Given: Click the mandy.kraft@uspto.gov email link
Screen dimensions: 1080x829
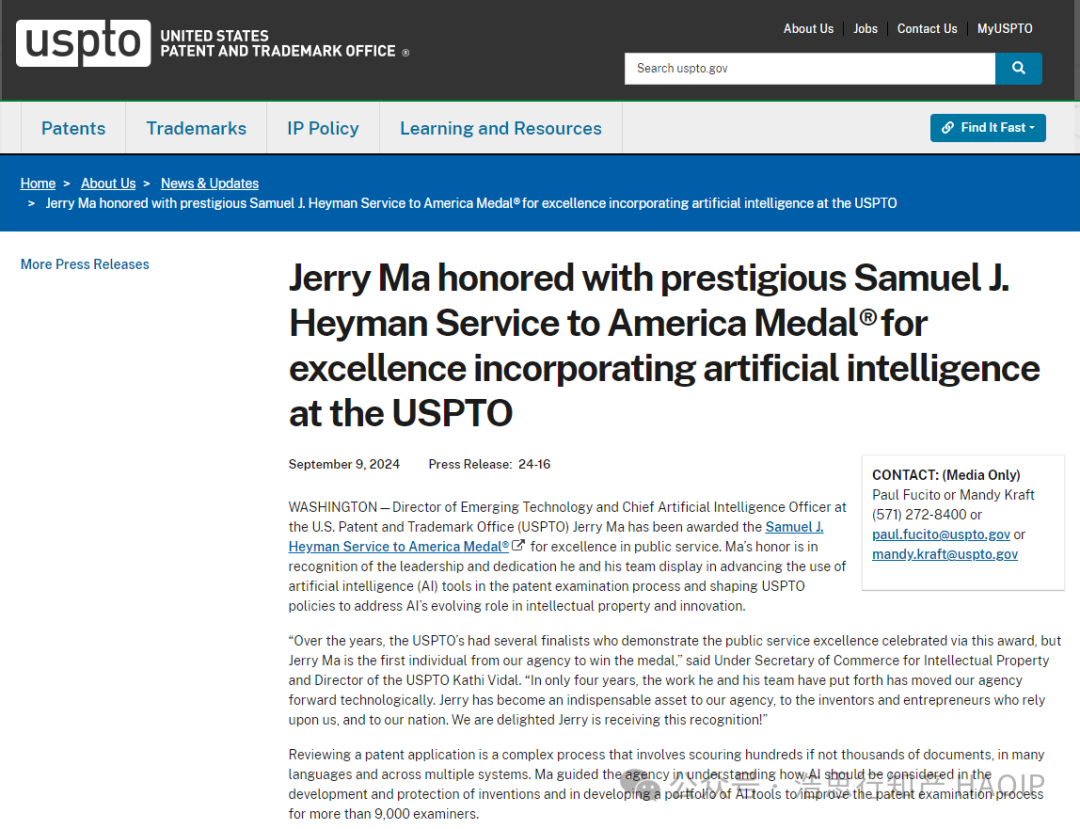Looking at the screenshot, I should pyautogui.click(x=944, y=554).
